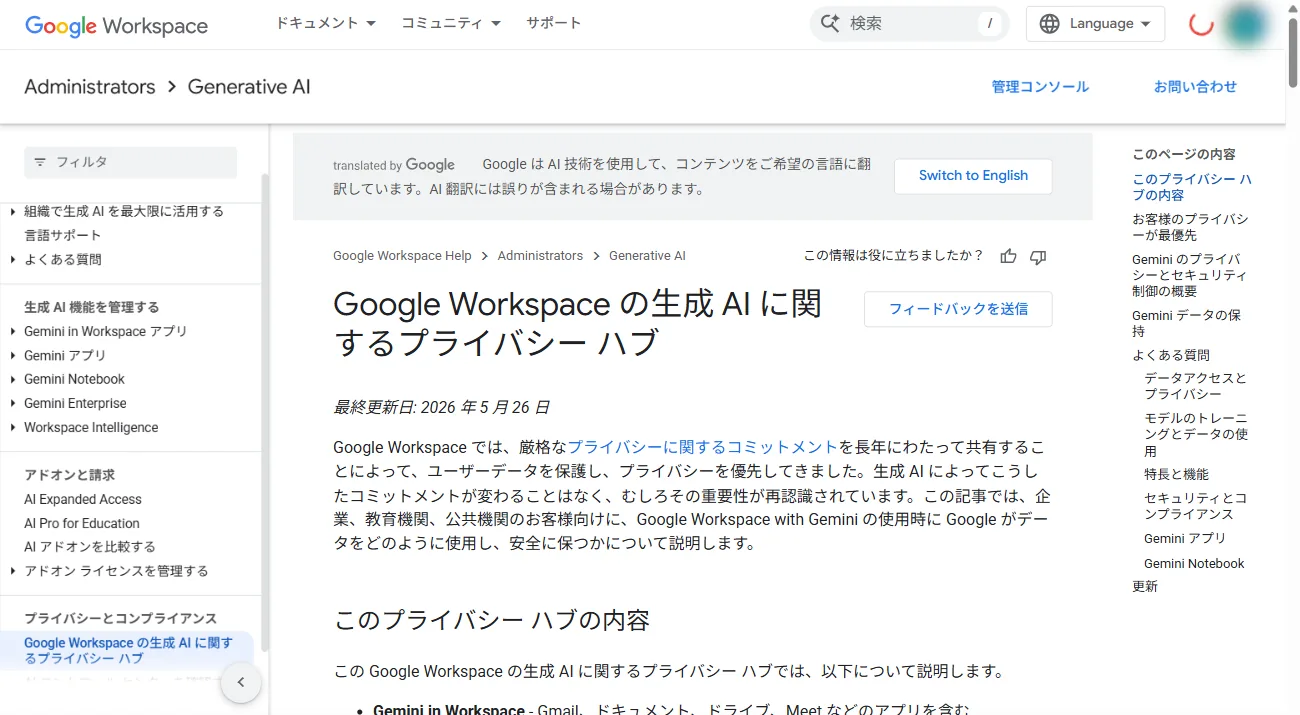
Task: Click the アドオンと請求 heading
Action: tap(70, 475)
